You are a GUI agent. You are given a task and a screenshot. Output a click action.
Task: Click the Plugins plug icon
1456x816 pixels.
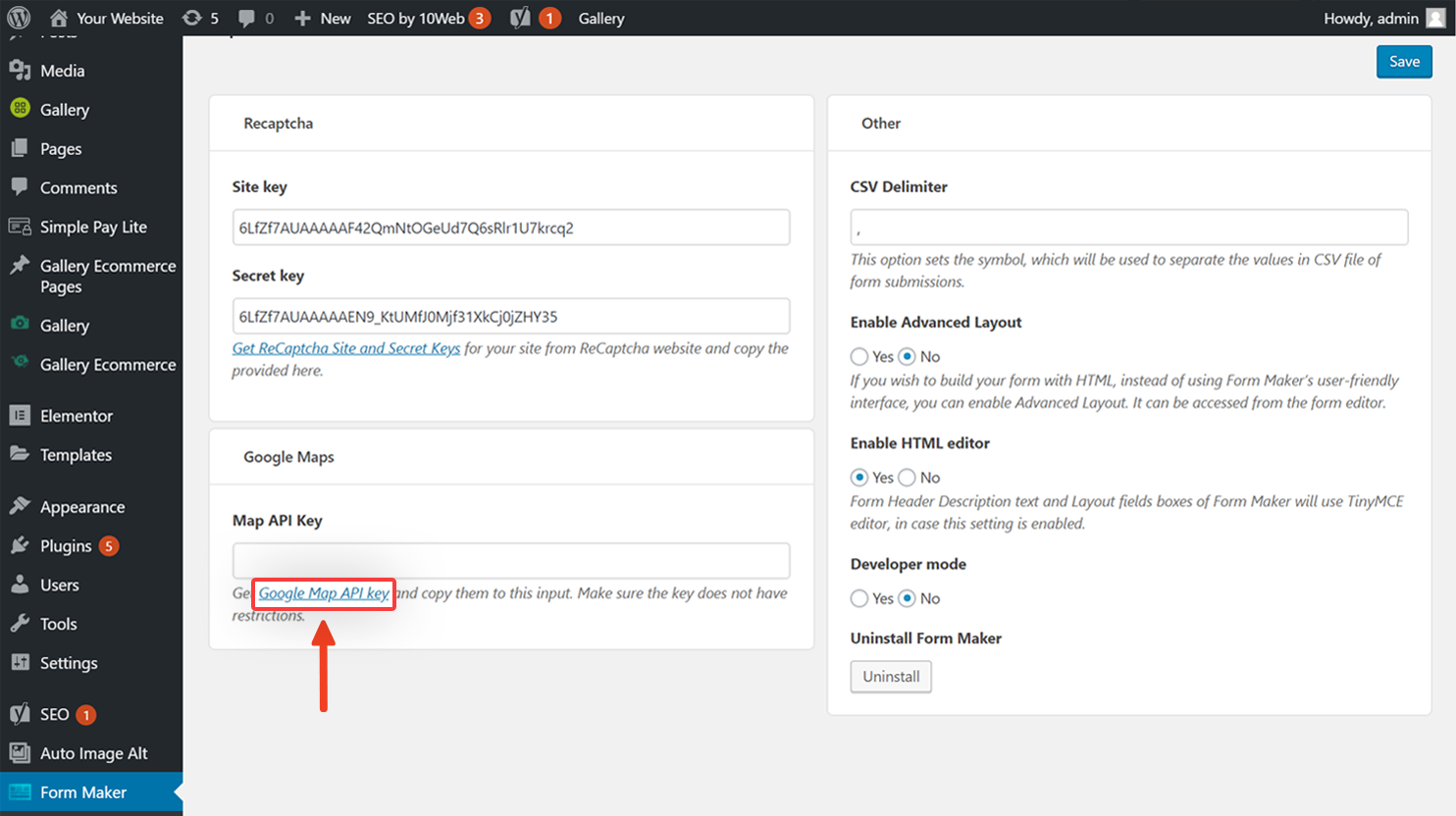point(20,545)
